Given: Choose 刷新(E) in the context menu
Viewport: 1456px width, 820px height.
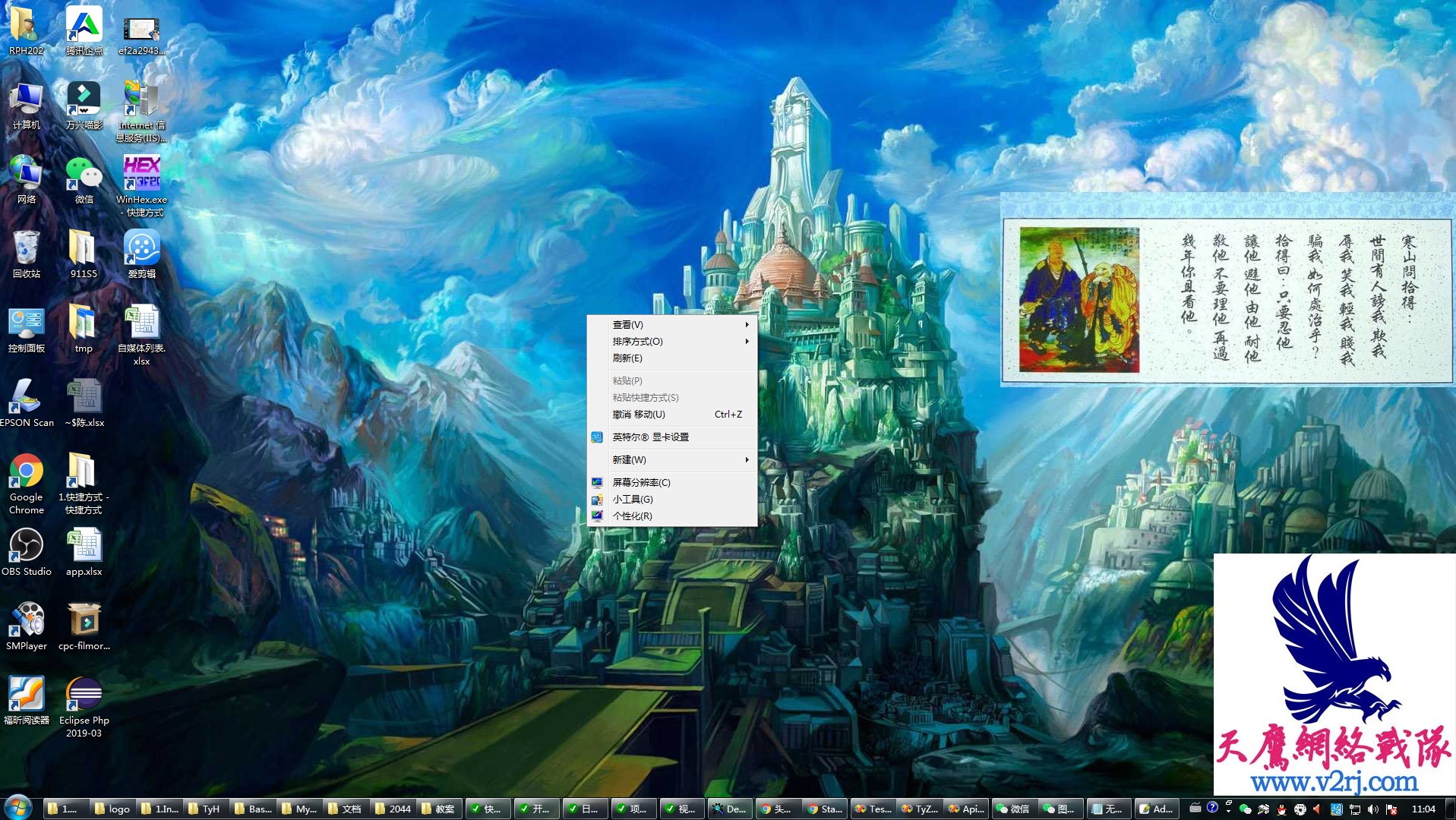Looking at the screenshot, I should click(627, 358).
